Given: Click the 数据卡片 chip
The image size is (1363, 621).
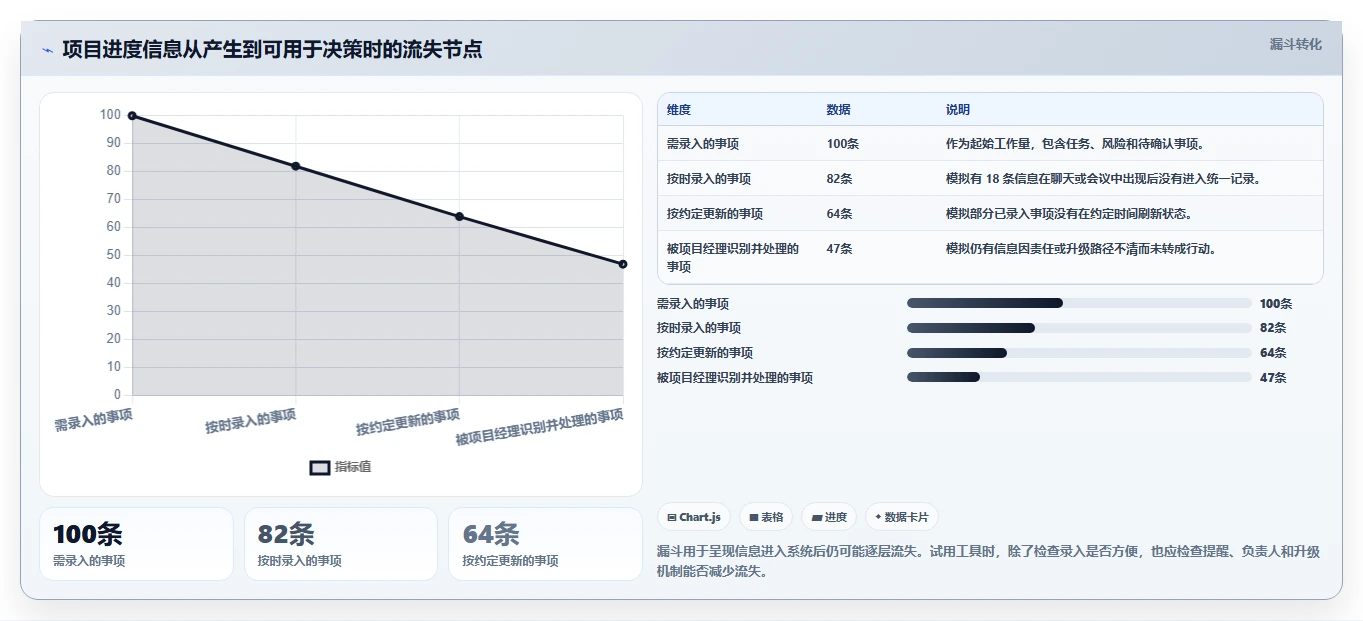Looking at the screenshot, I should tap(901, 517).
